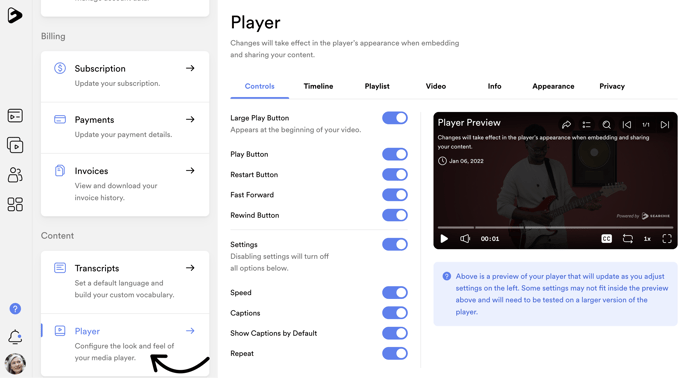Click the blue arrow in the Player row

point(190,331)
